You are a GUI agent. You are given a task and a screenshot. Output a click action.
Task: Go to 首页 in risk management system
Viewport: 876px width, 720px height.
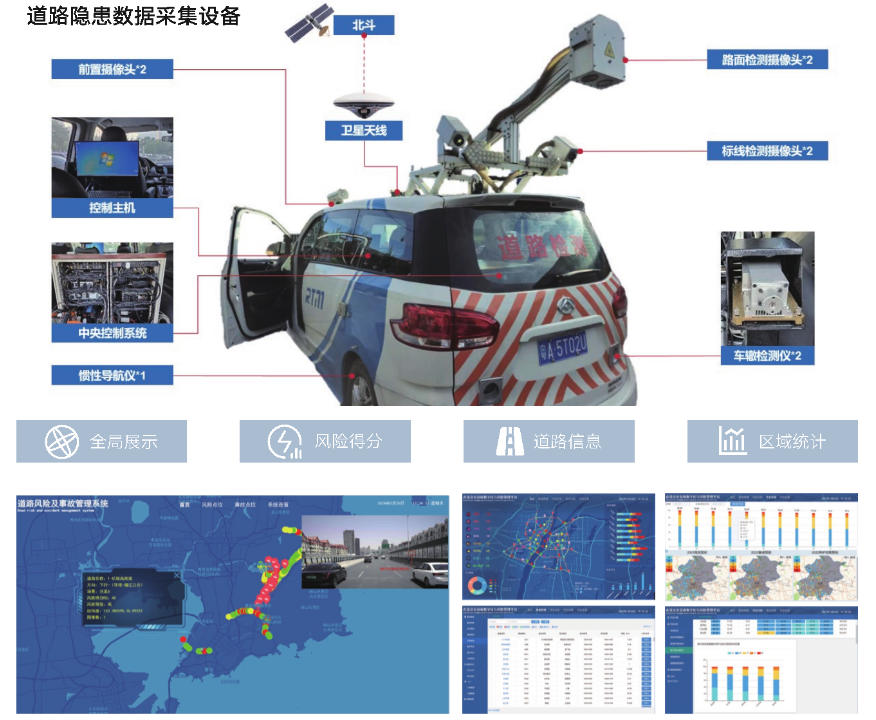[x=184, y=505]
